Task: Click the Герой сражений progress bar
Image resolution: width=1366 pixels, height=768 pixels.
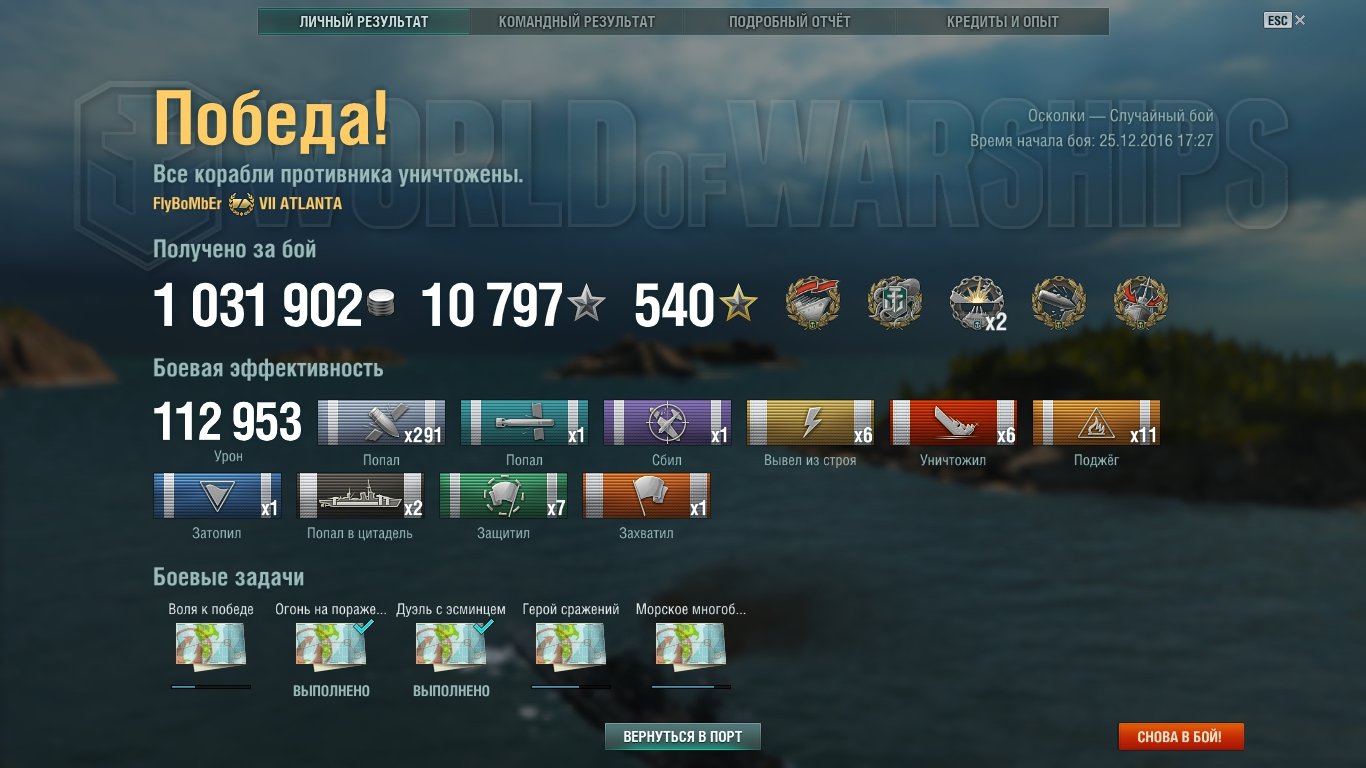Action: pos(571,687)
